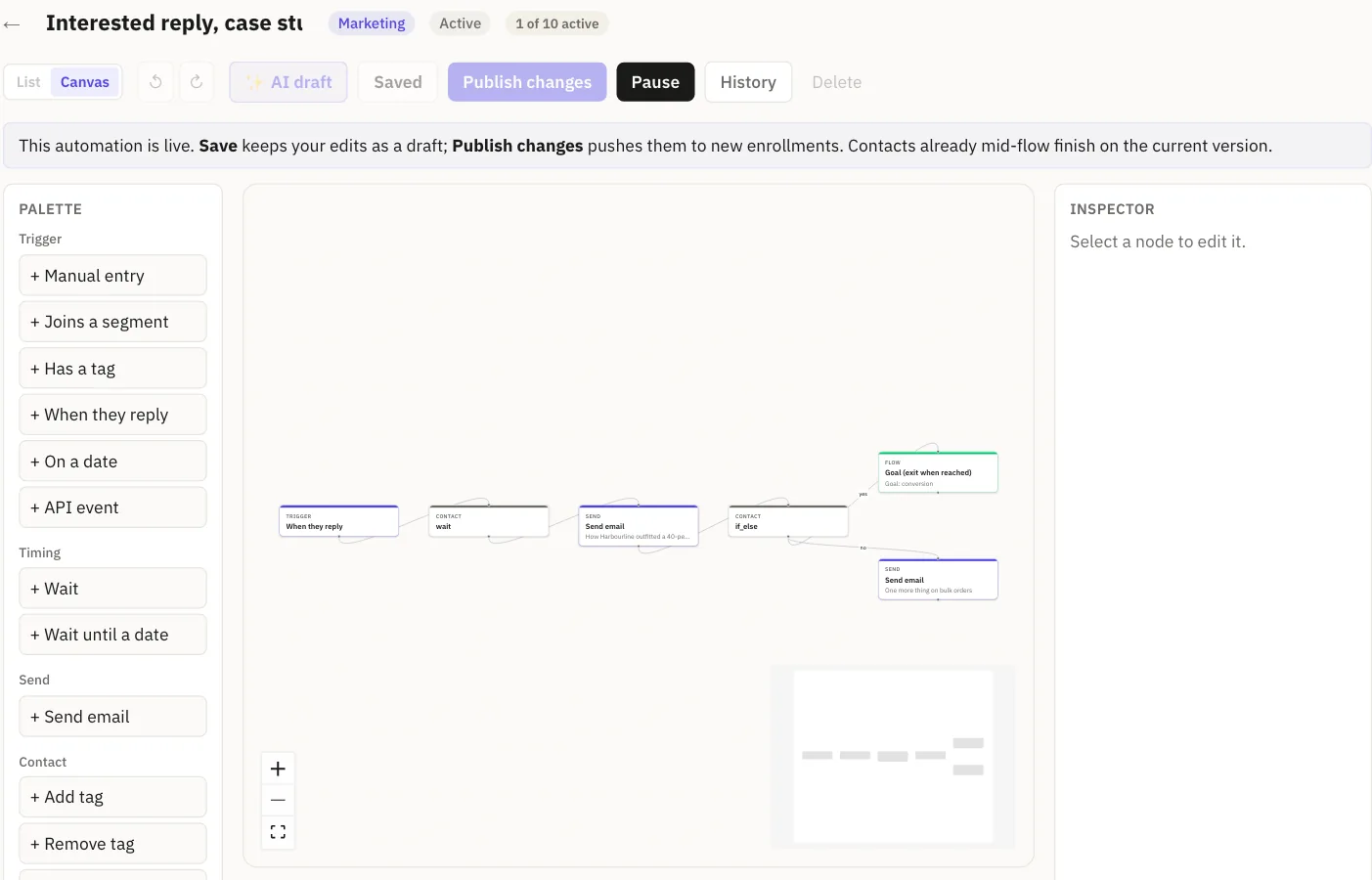Switch to Canvas view
This screenshot has height=880, width=1372.
(x=85, y=82)
